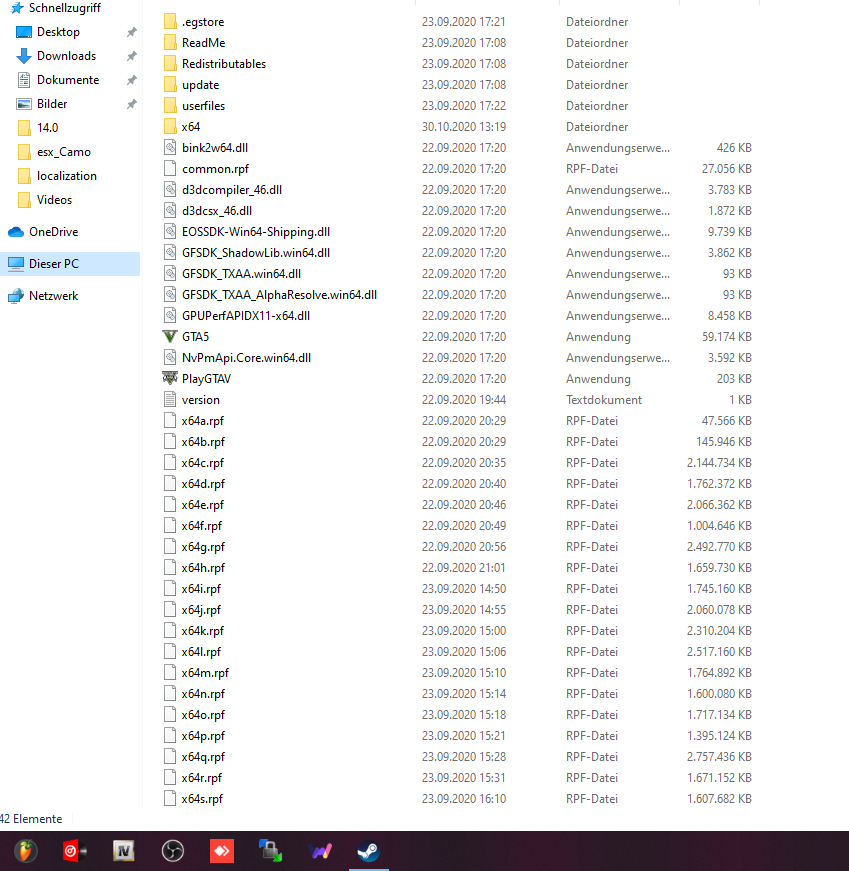
Task: Select x64d.rpf file
Action: 203,484
